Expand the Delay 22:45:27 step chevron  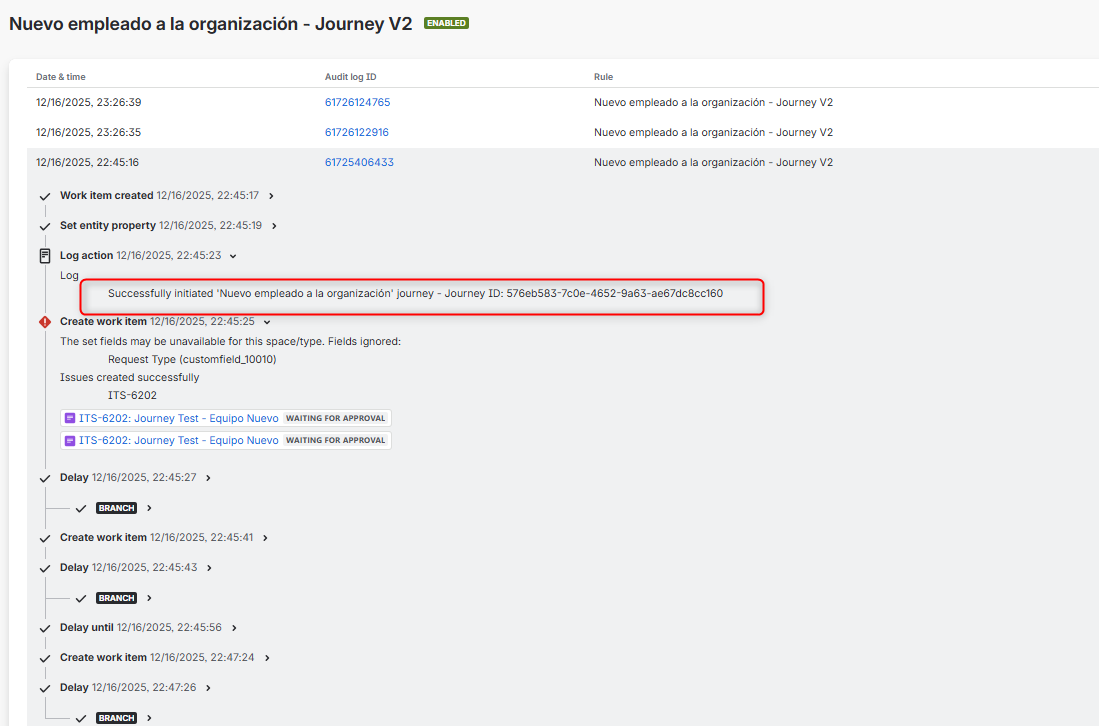[x=208, y=477]
